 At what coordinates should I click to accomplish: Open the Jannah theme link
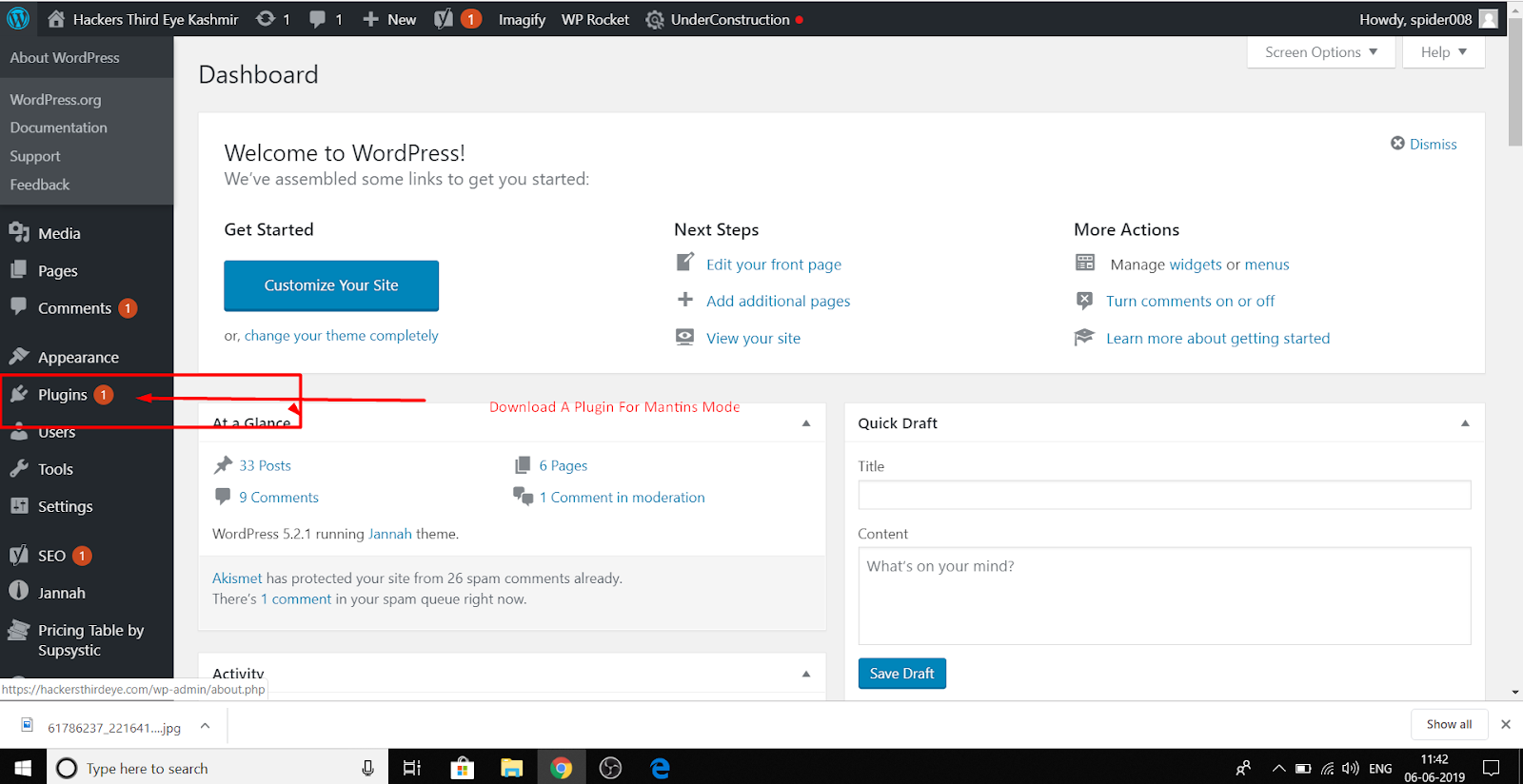390,534
